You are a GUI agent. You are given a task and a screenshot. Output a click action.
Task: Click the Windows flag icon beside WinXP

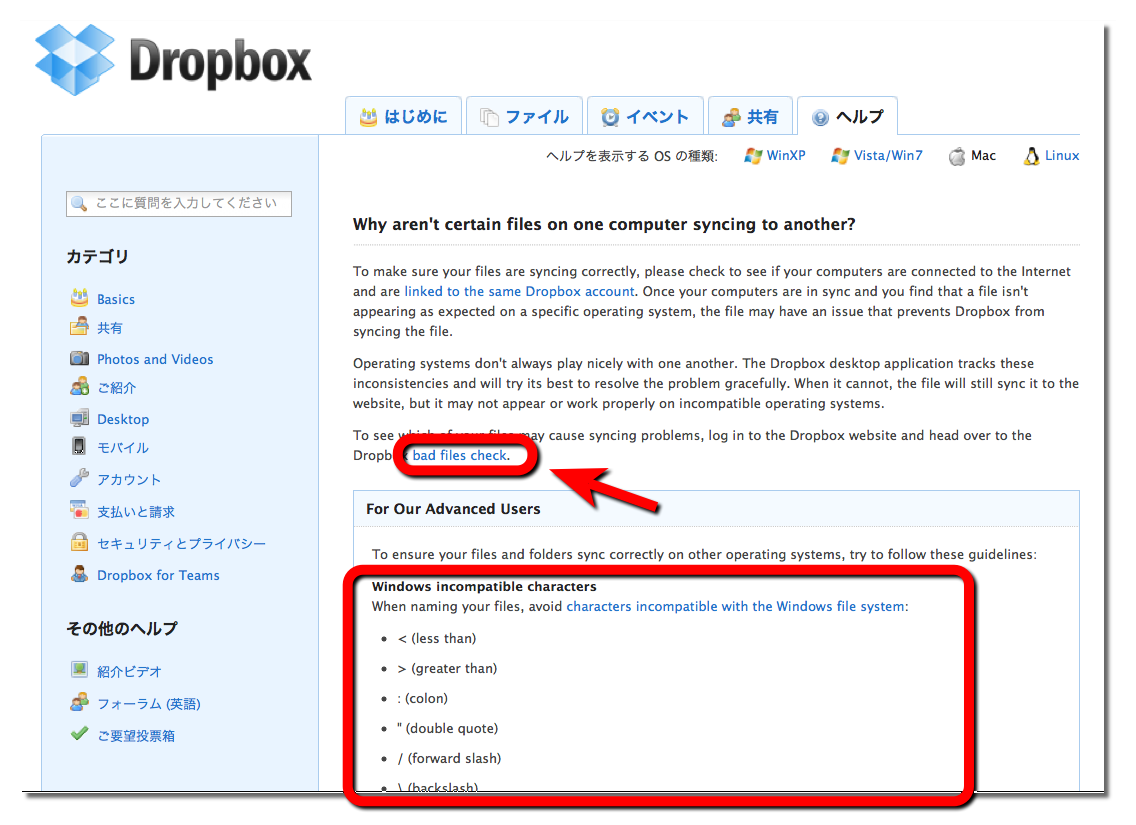coord(753,156)
